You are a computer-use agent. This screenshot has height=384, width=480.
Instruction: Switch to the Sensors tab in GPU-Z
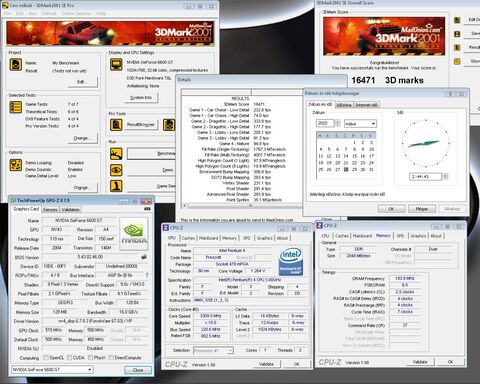pos(50,210)
